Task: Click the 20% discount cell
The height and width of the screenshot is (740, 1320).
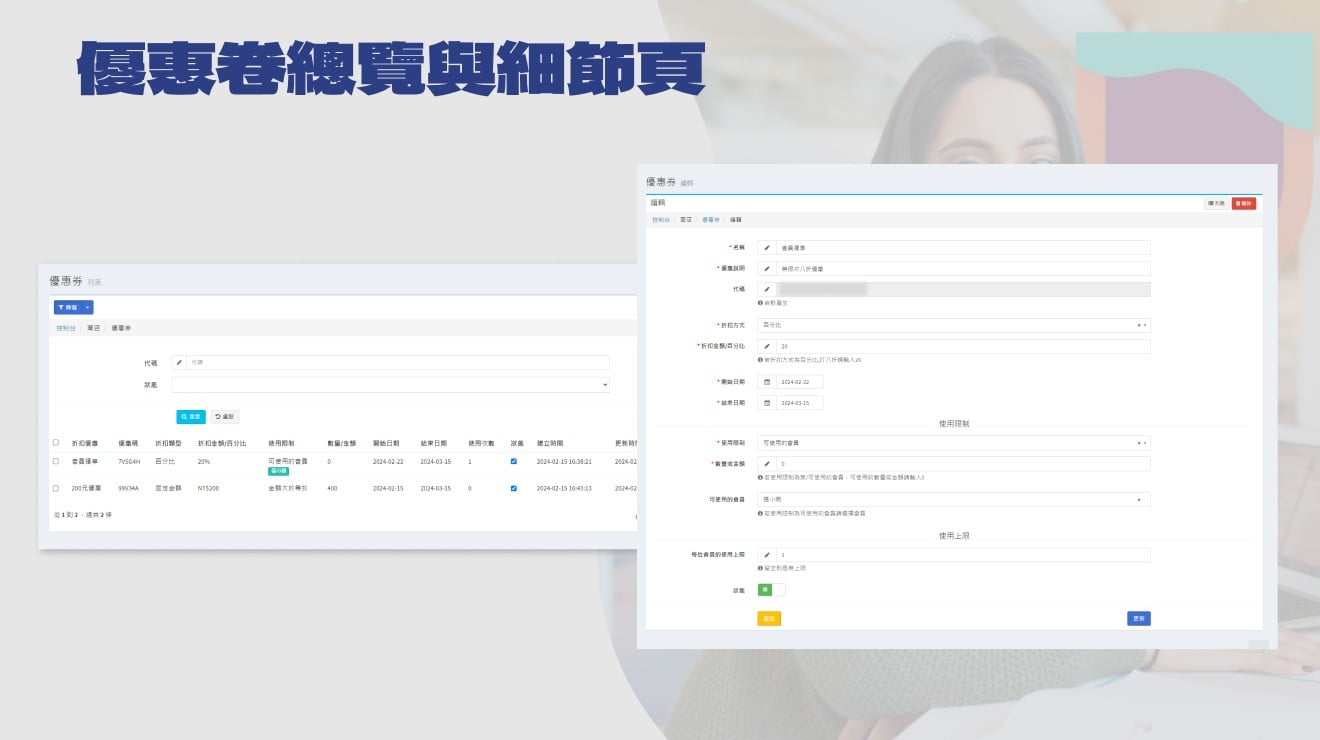Action: point(204,462)
